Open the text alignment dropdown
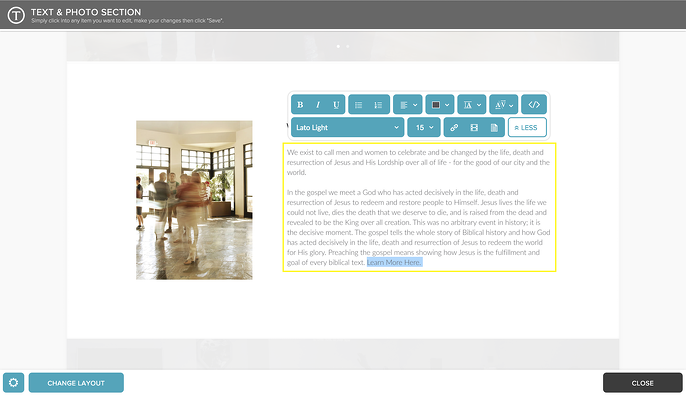This screenshot has width=686, height=395. [x=408, y=105]
